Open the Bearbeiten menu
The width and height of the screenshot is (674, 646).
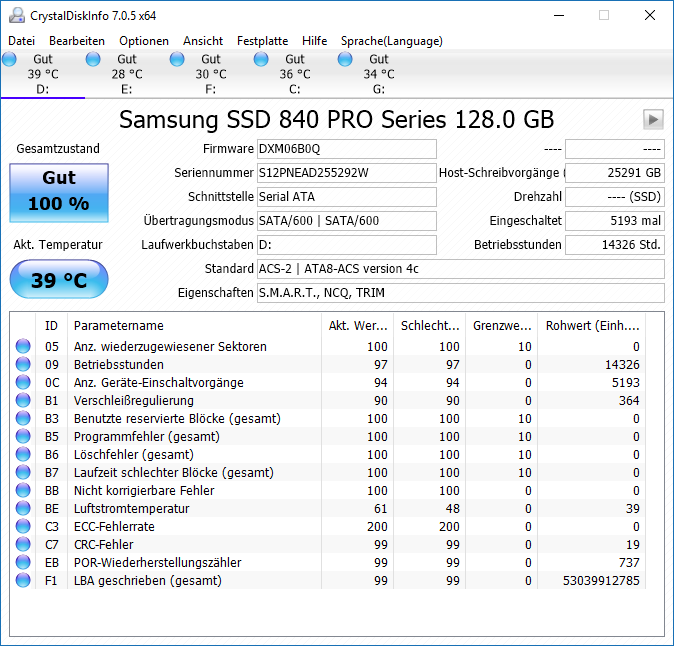coord(77,41)
